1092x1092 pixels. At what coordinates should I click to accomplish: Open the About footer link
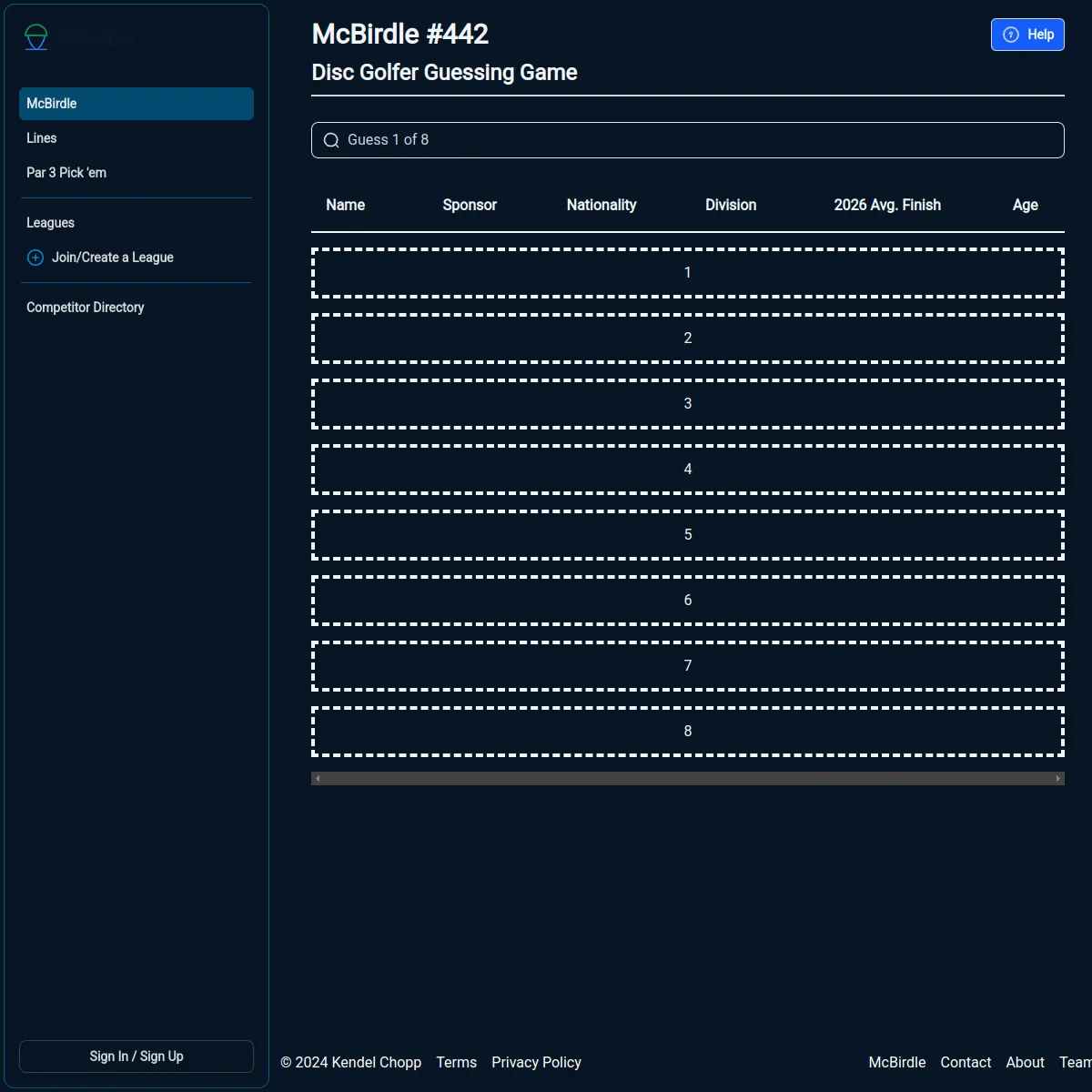click(1025, 1063)
